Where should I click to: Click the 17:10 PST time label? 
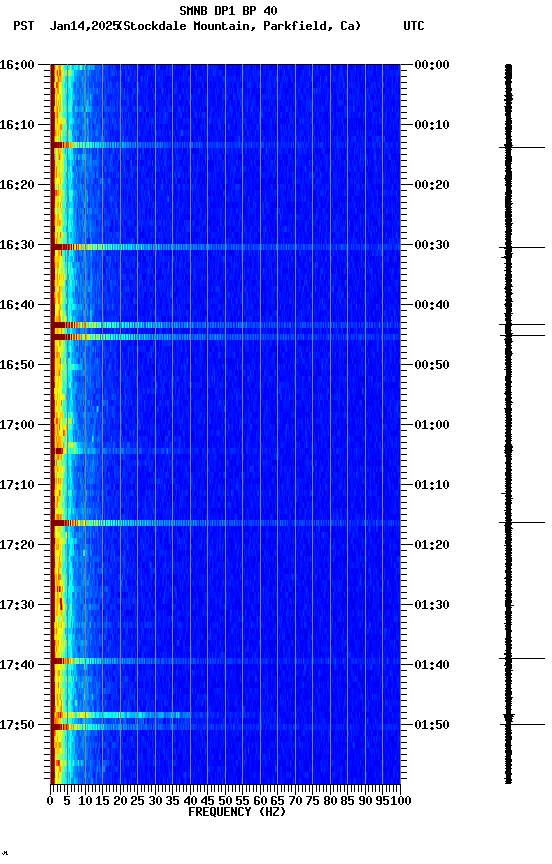[x=17, y=485]
